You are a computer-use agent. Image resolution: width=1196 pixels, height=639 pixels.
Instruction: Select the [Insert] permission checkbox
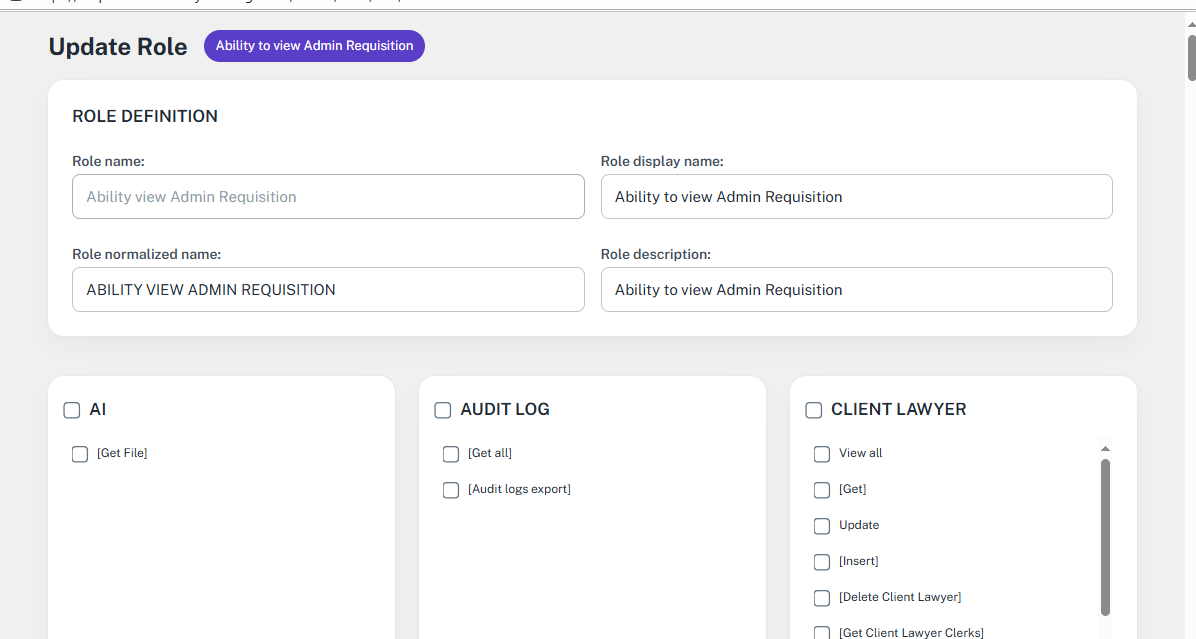[x=822, y=562]
